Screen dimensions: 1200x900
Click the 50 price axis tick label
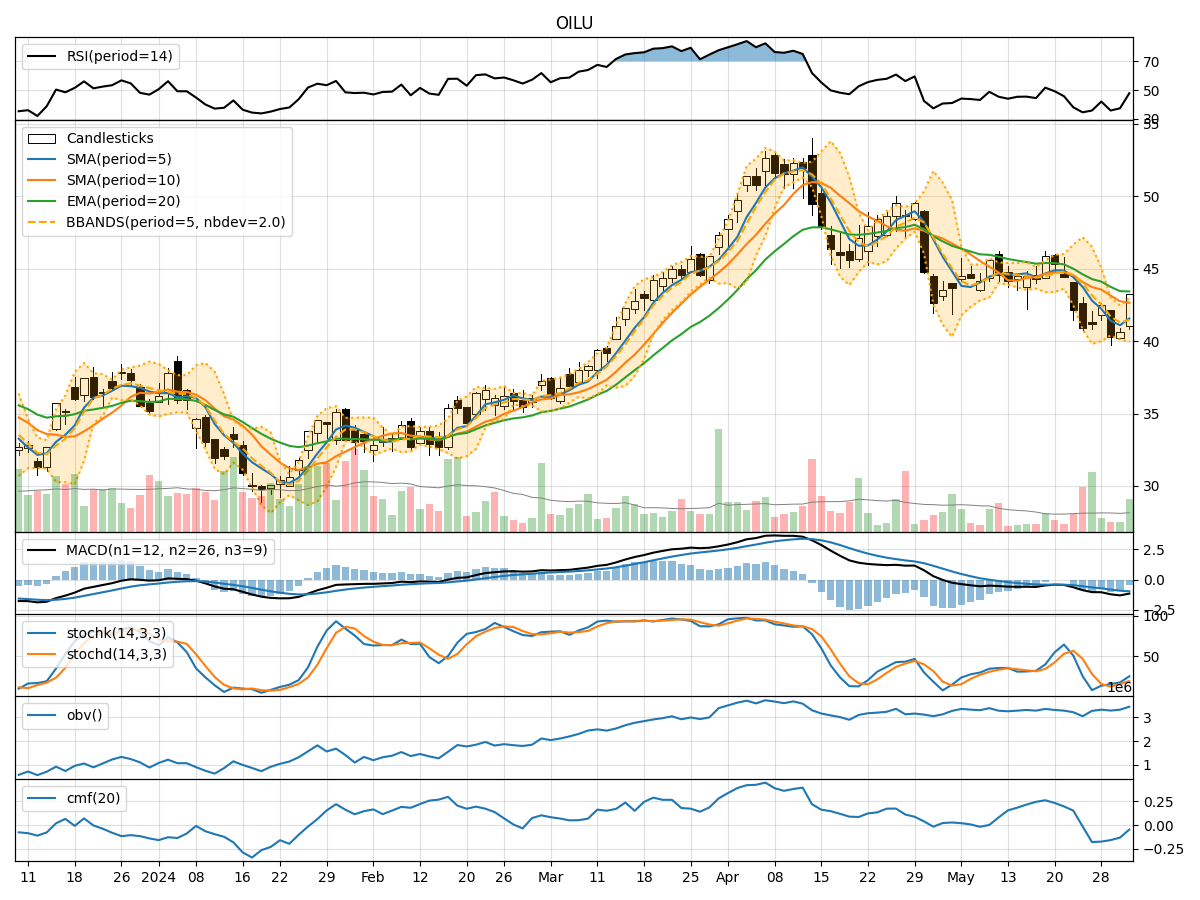(x=1152, y=197)
